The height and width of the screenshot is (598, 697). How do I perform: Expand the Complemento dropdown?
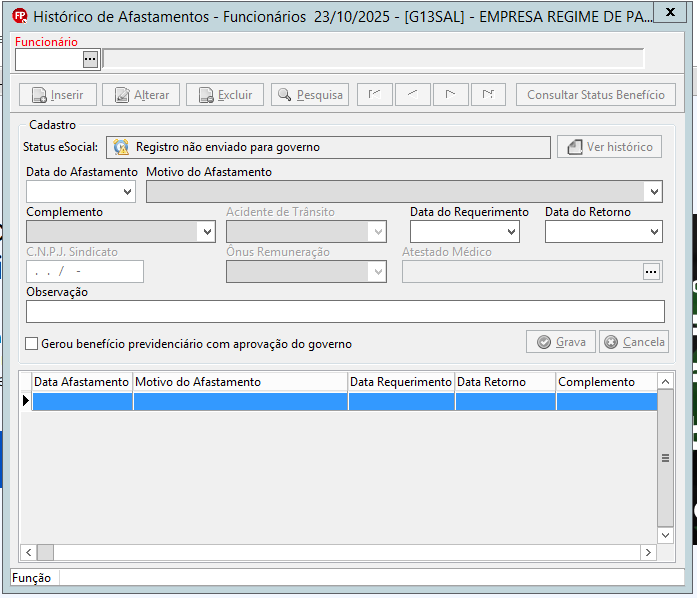coord(207,232)
